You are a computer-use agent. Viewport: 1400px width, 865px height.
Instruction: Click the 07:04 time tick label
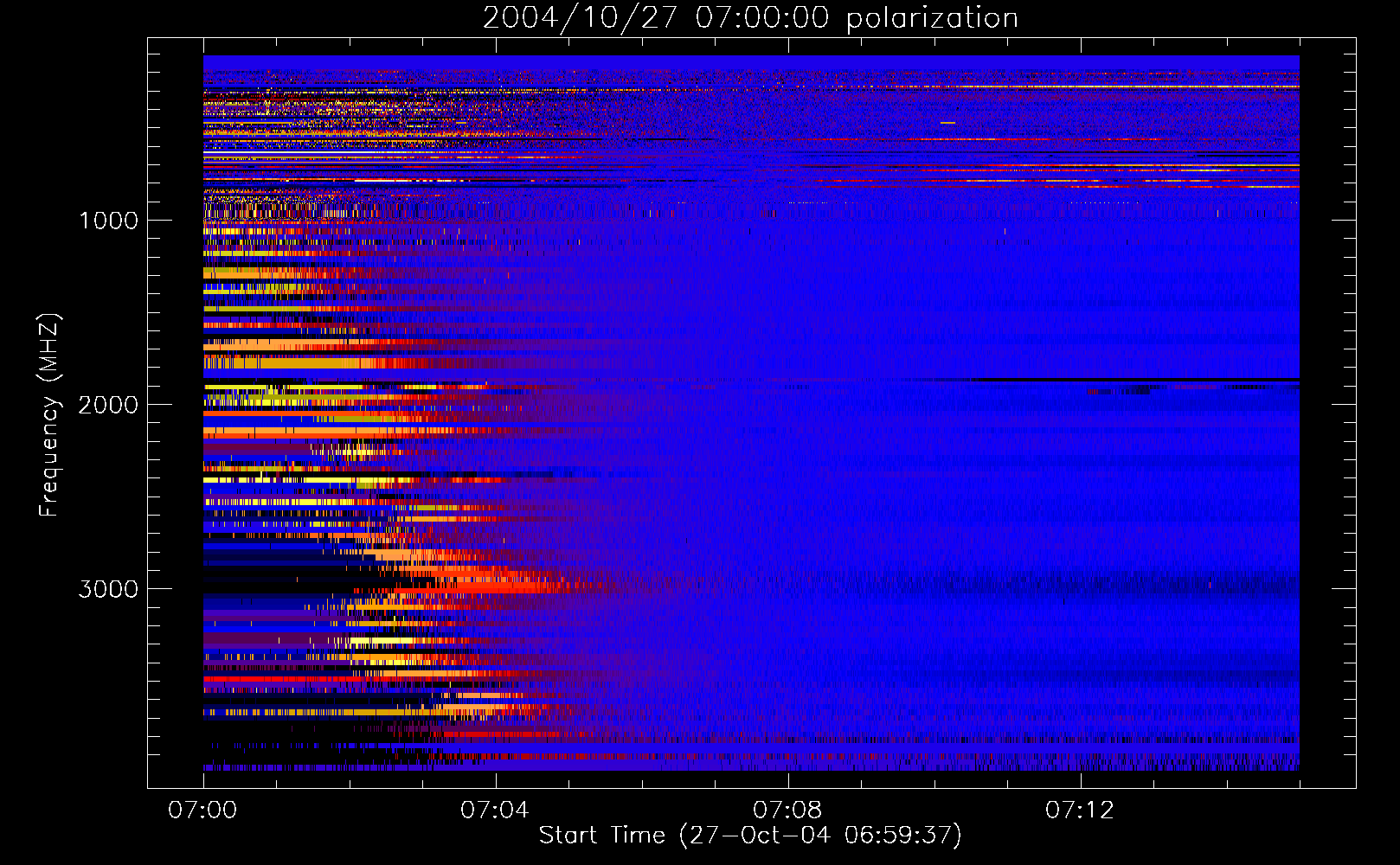495,811
